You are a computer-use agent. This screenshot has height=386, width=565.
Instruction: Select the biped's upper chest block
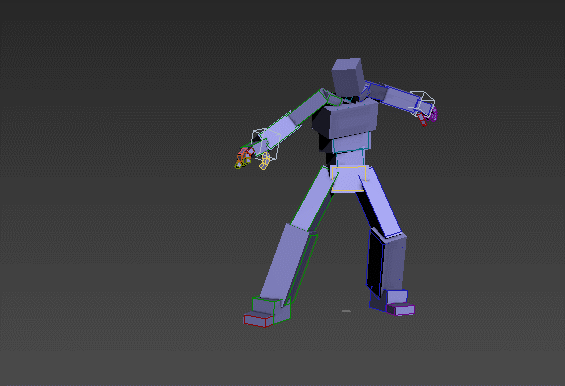(346, 120)
